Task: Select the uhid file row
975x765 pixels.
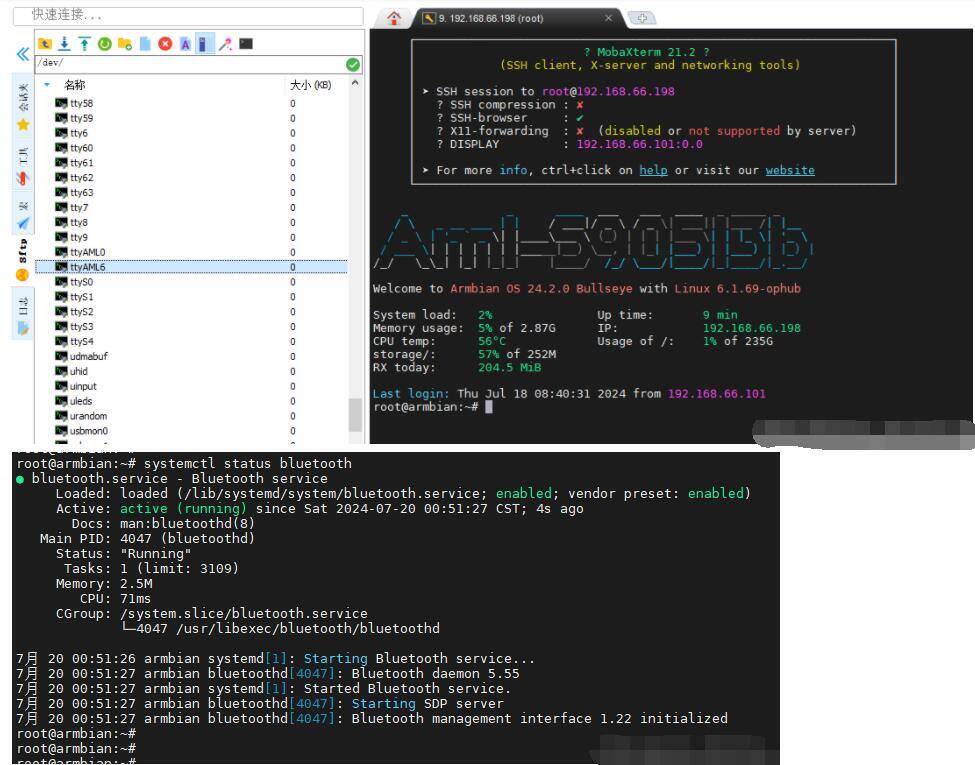Action: click(x=192, y=372)
